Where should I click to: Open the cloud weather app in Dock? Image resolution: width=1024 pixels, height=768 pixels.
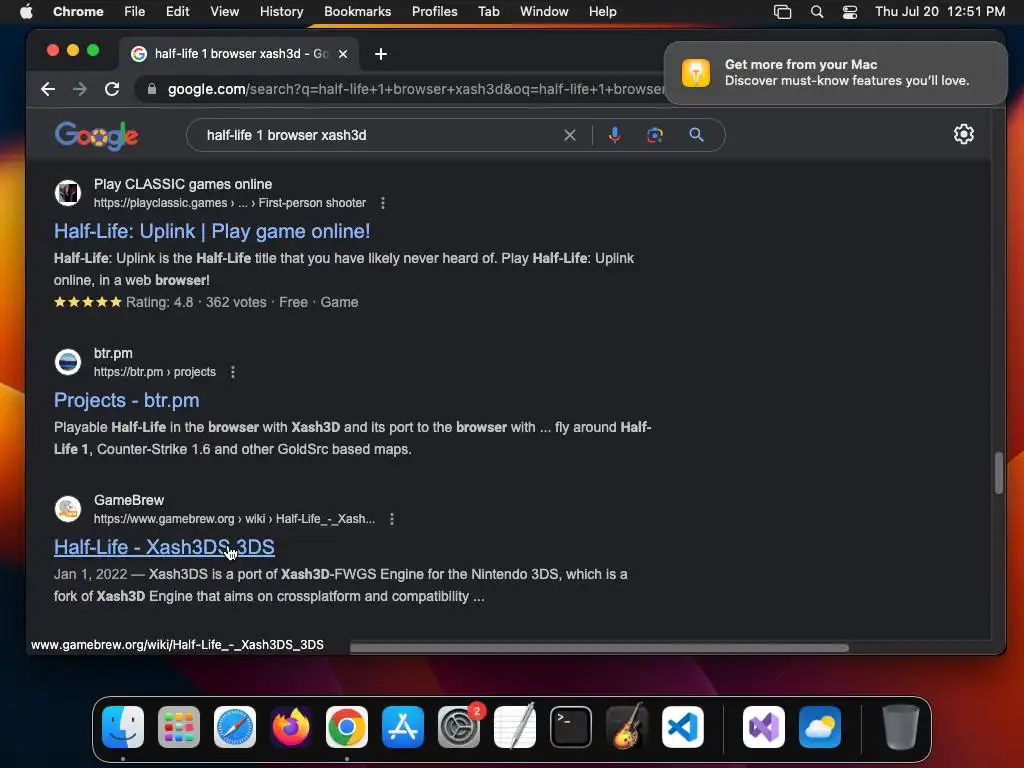click(x=820, y=727)
